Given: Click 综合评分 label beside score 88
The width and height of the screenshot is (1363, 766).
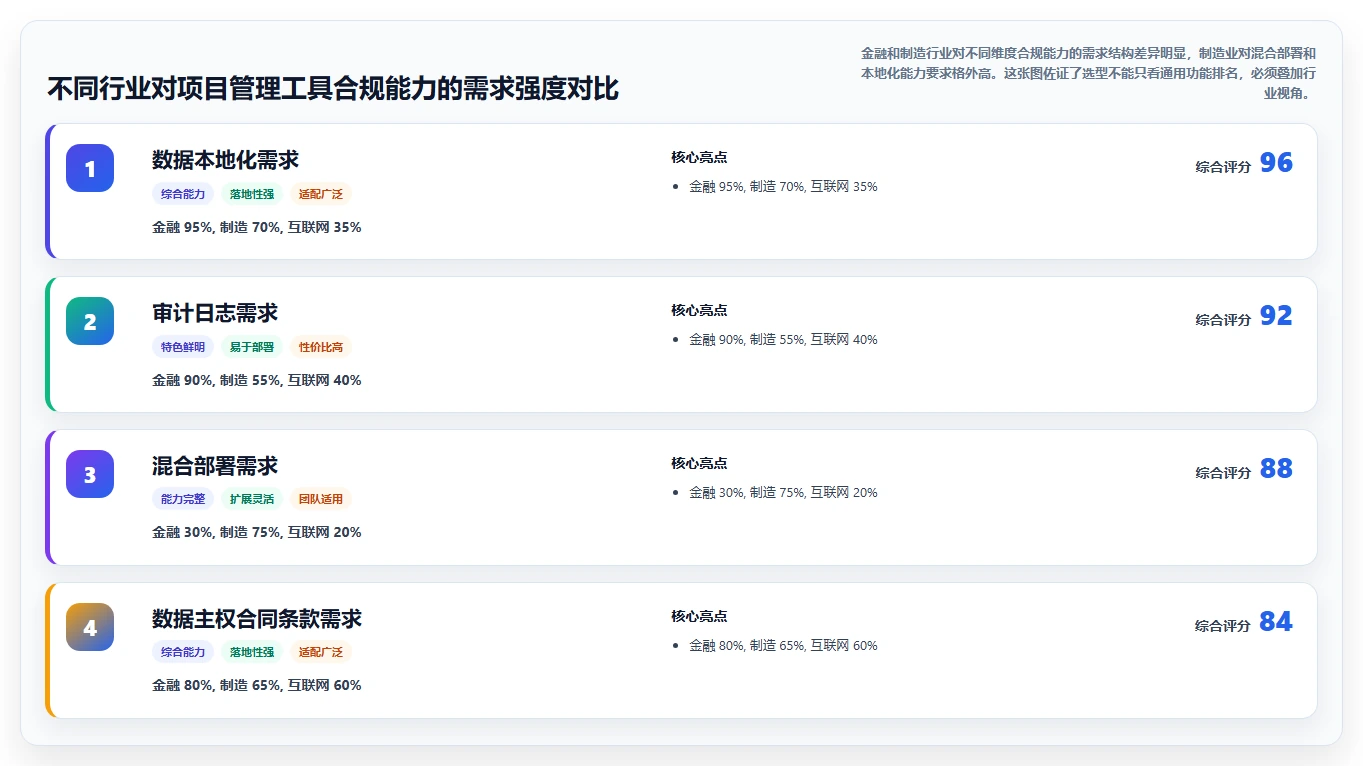Looking at the screenshot, I should (x=1223, y=473).
